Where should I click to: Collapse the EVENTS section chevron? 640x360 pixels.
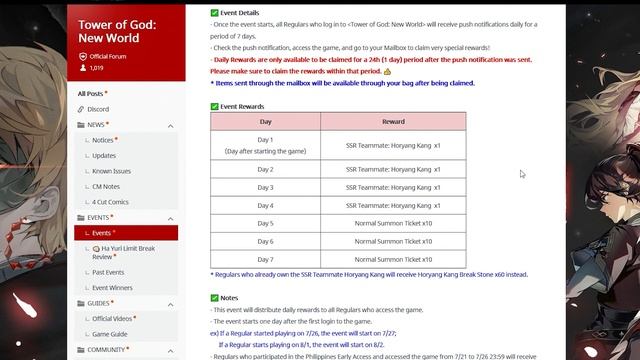[x=171, y=219]
